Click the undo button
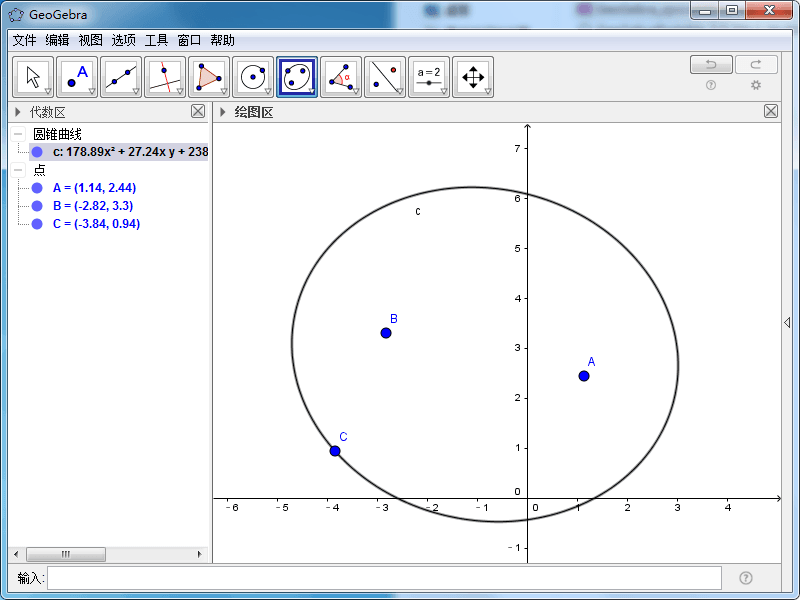This screenshot has width=800, height=600. pos(711,65)
